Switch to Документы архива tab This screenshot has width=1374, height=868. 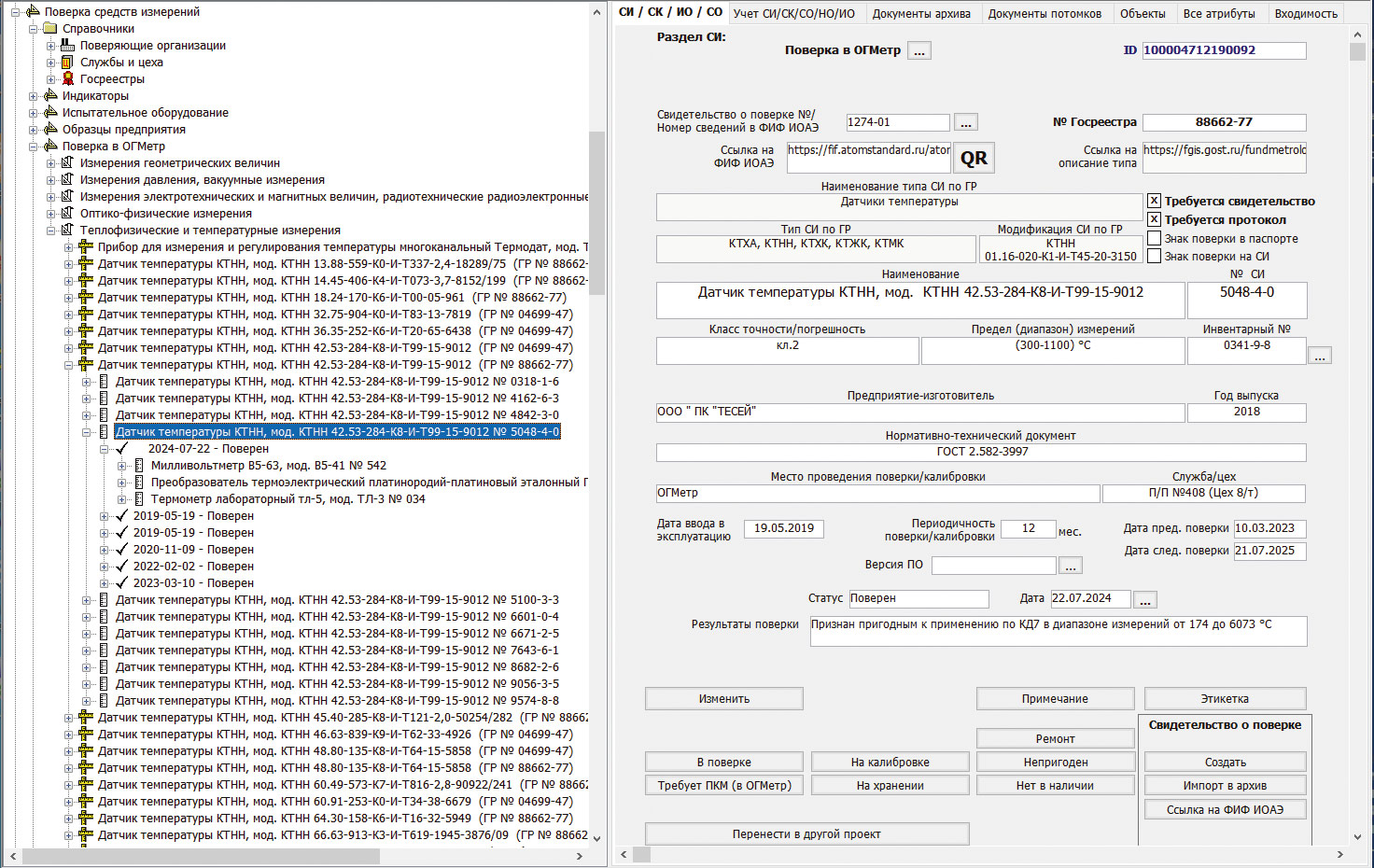920,13
